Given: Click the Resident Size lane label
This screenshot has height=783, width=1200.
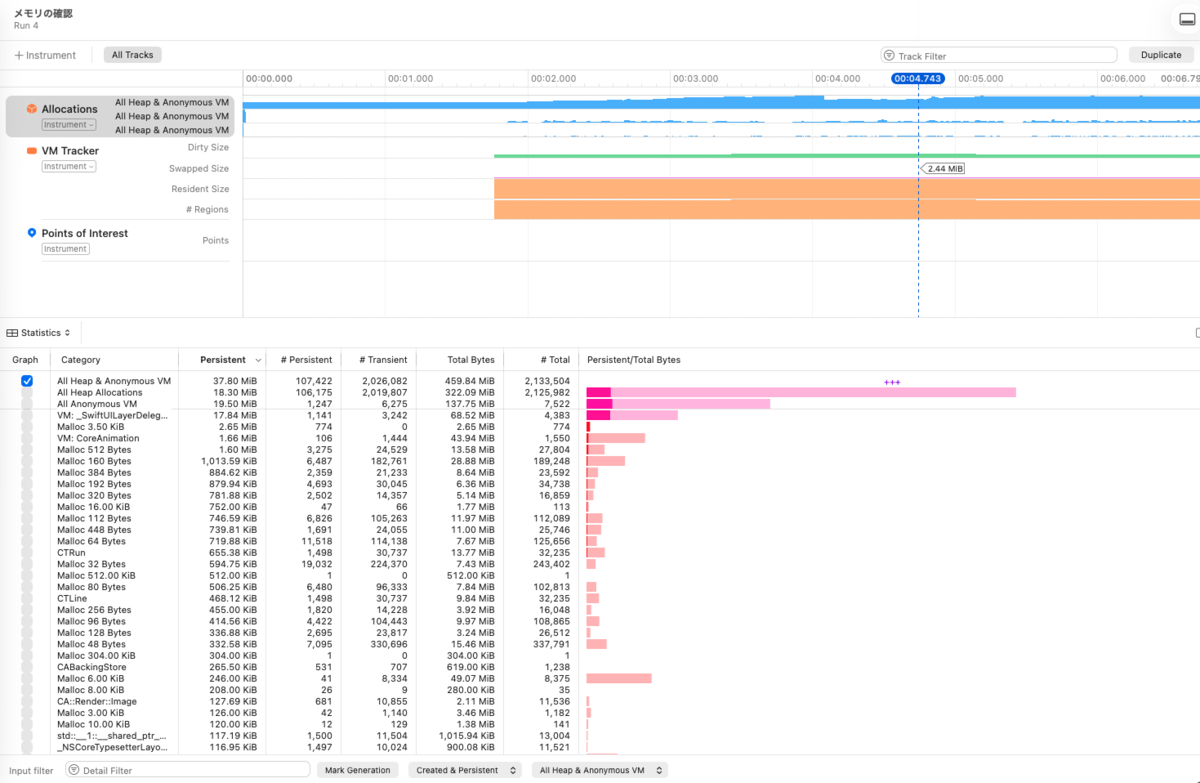Looking at the screenshot, I should pyautogui.click(x=200, y=189).
